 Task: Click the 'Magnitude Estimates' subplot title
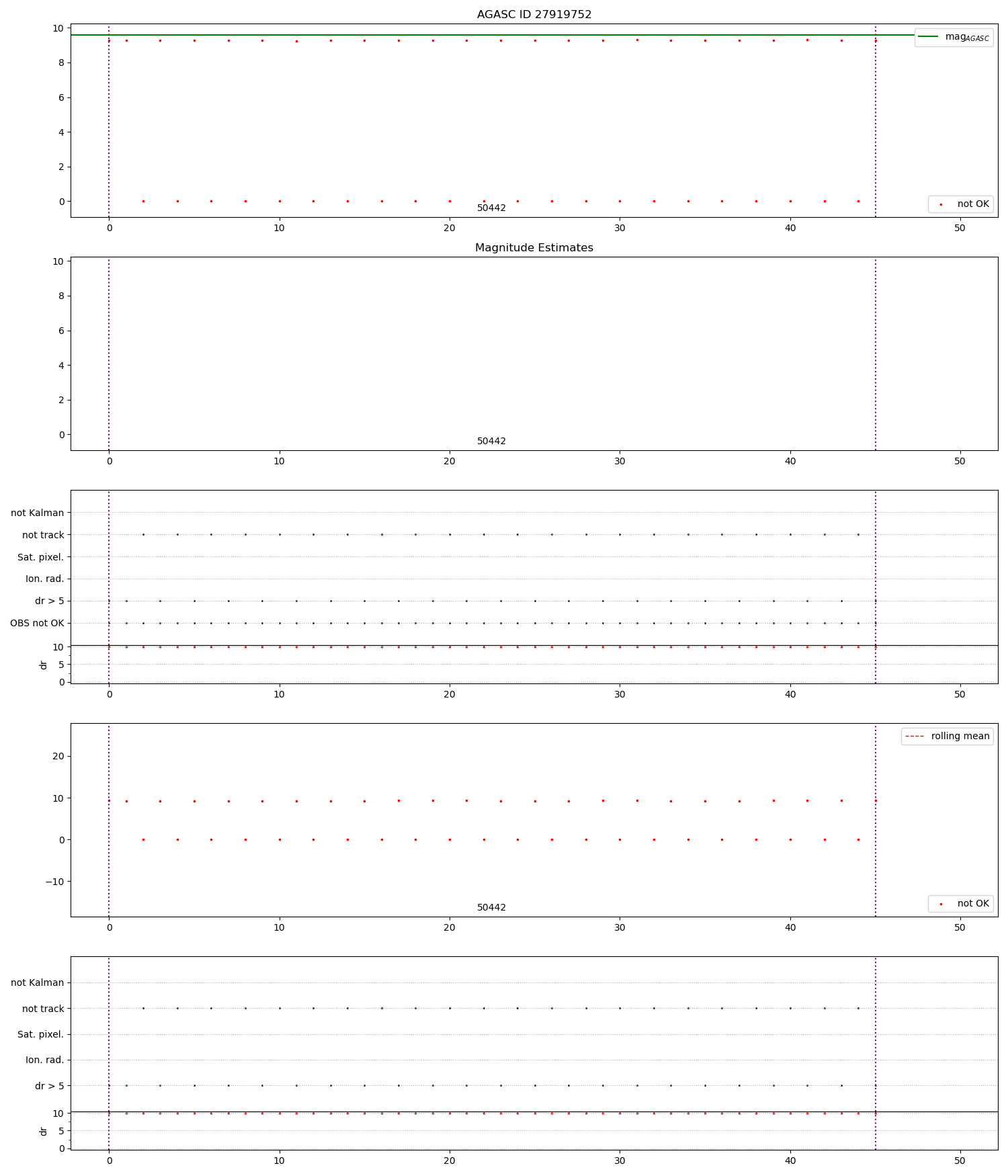(x=534, y=248)
